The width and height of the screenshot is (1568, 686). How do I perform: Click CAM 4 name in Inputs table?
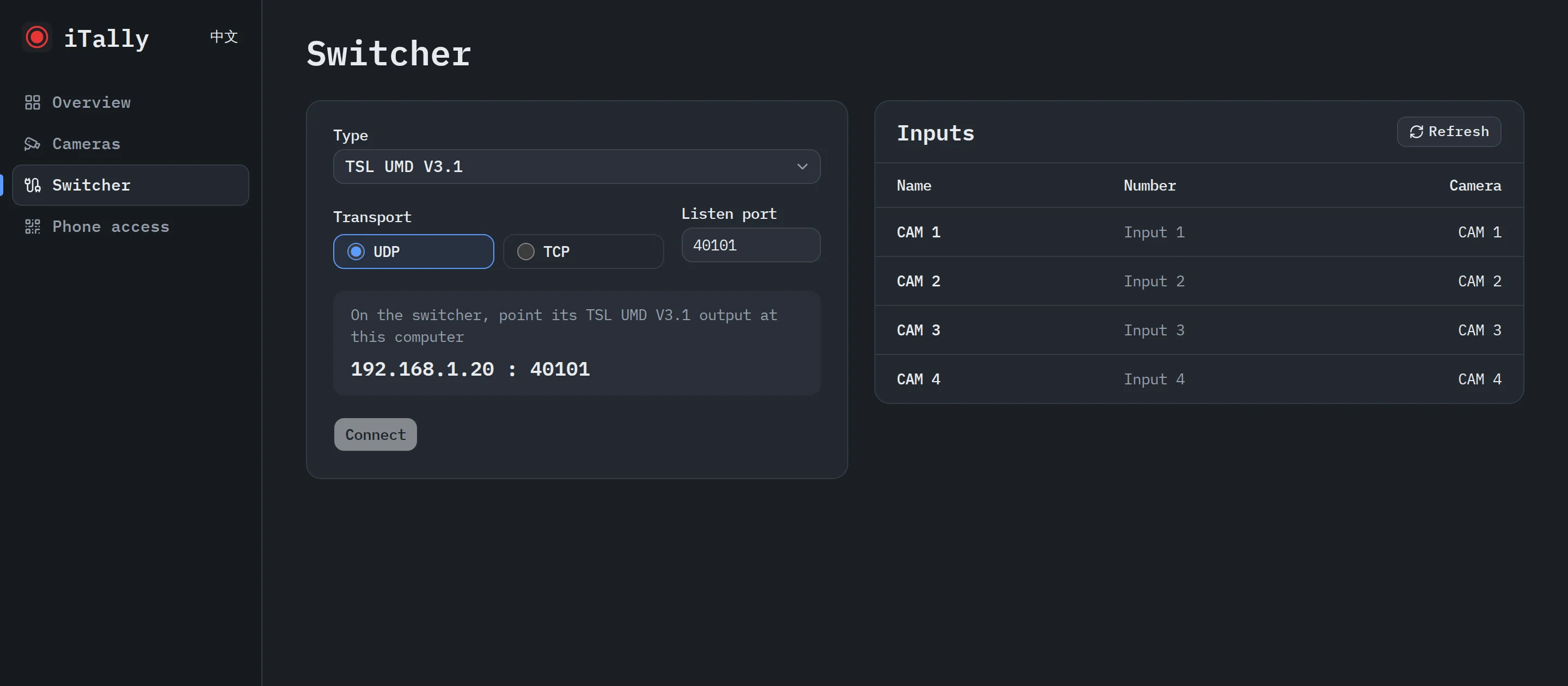point(918,379)
